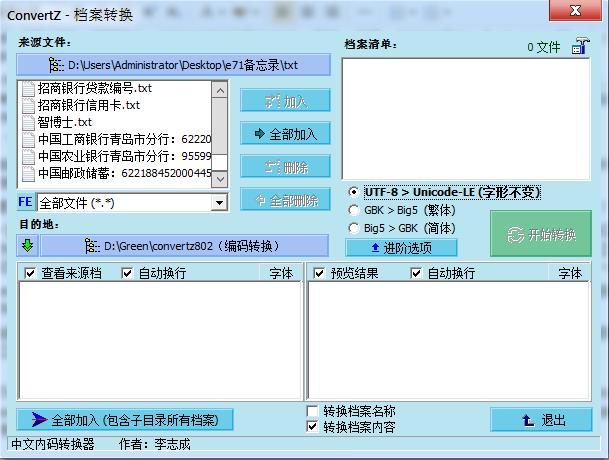Close the ConvertZ window
The width and height of the screenshot is (609, 460).
click(575, 10)
